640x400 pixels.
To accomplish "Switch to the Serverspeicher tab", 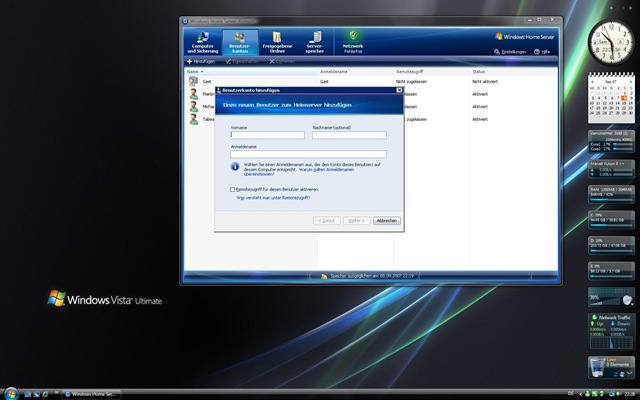I will pos(315,42).
